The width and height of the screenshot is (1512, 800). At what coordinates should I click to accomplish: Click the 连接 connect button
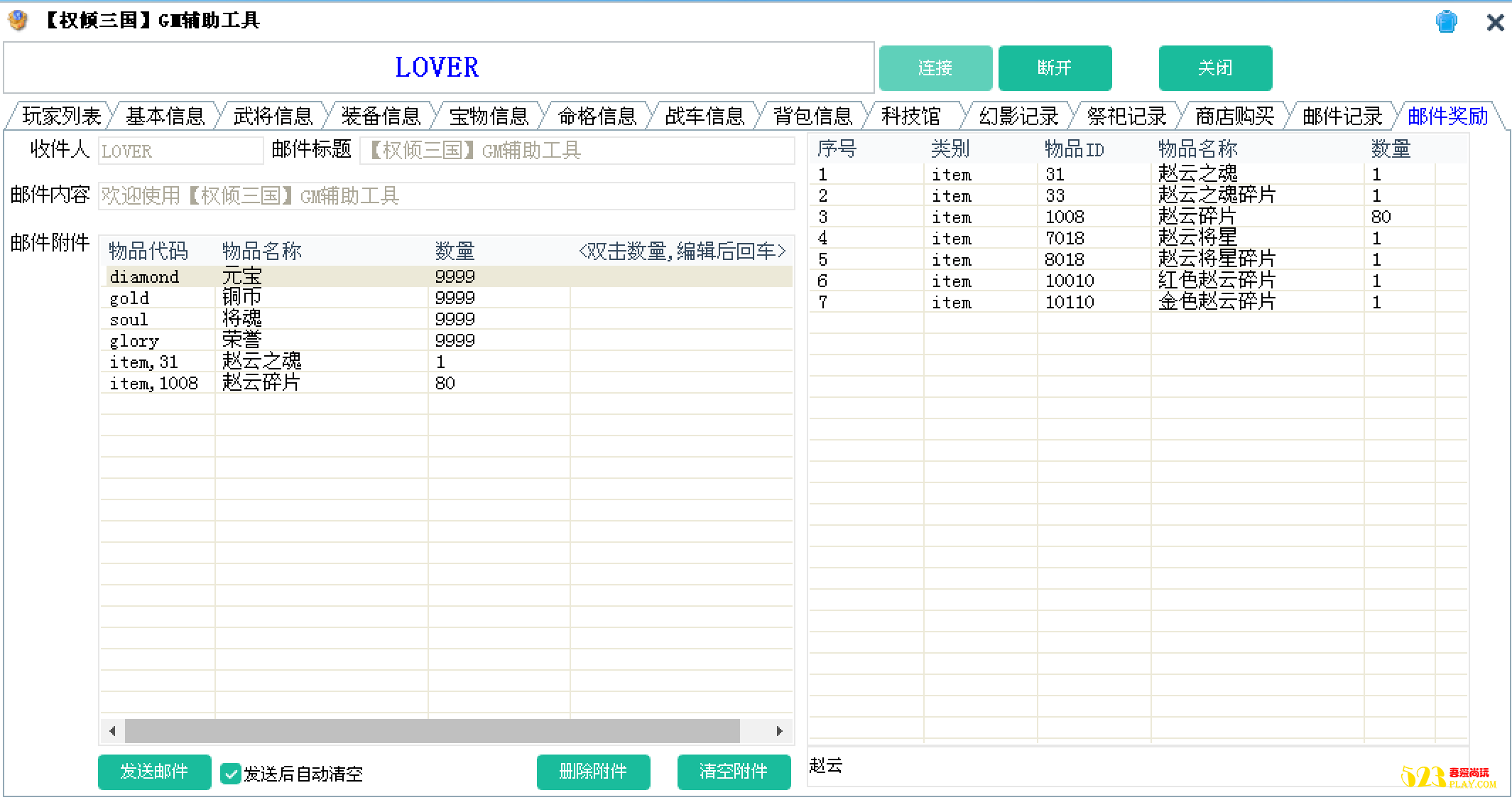pos(935,68)
